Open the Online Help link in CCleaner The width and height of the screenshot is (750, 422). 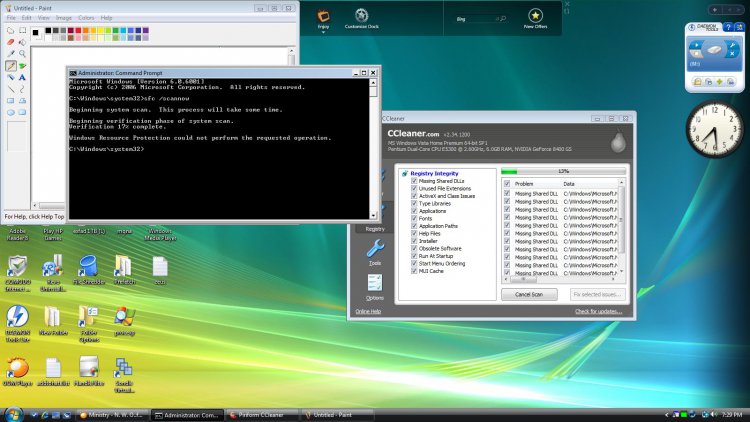point(368,311)
